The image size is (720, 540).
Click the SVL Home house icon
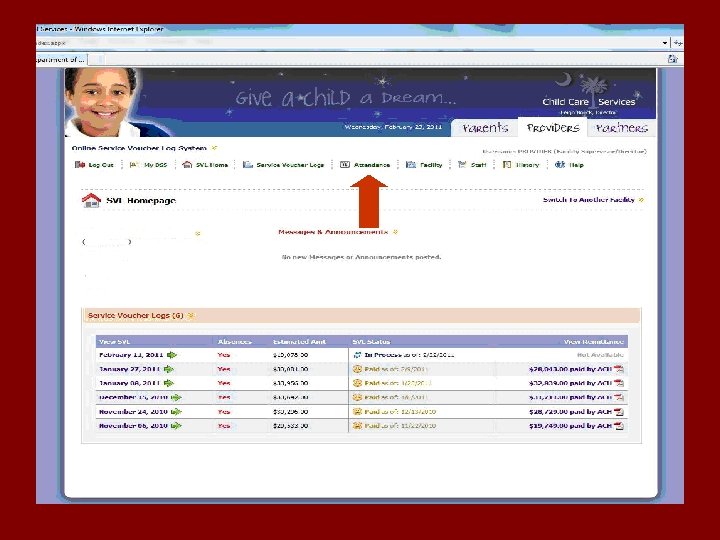[187, 164]
